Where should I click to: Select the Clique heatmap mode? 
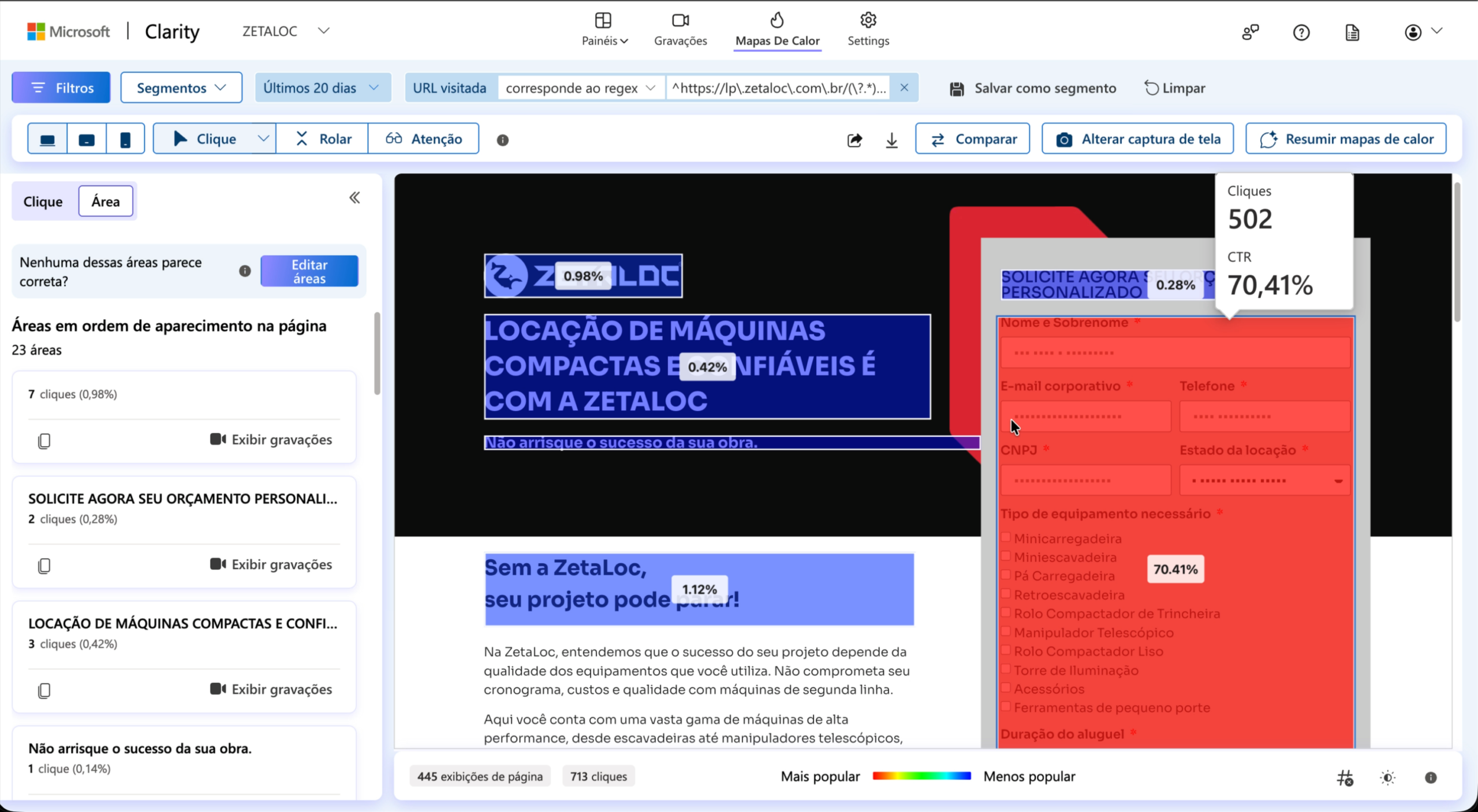point(204,139)
